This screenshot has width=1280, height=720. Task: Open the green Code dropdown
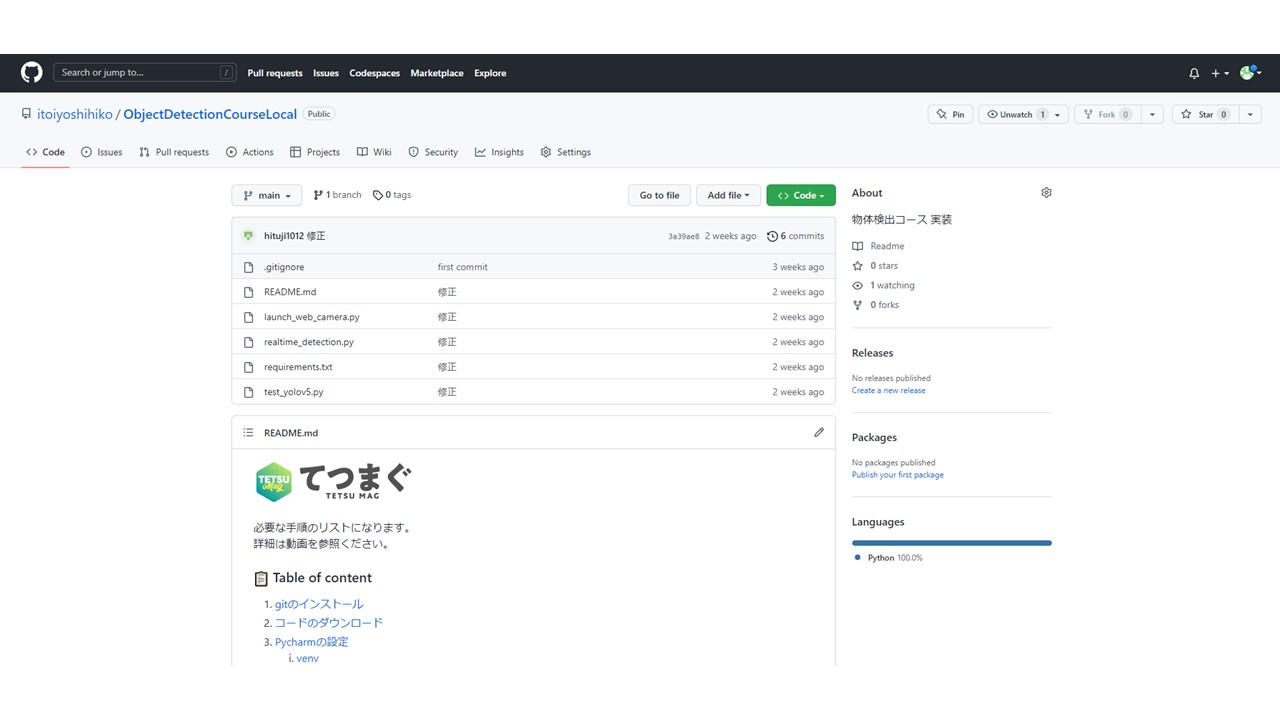click(x=800, y=195)
